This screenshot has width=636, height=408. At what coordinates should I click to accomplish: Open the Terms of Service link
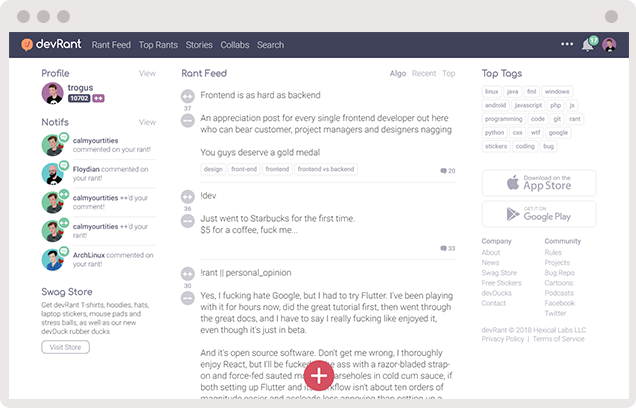tap(559, 339)
